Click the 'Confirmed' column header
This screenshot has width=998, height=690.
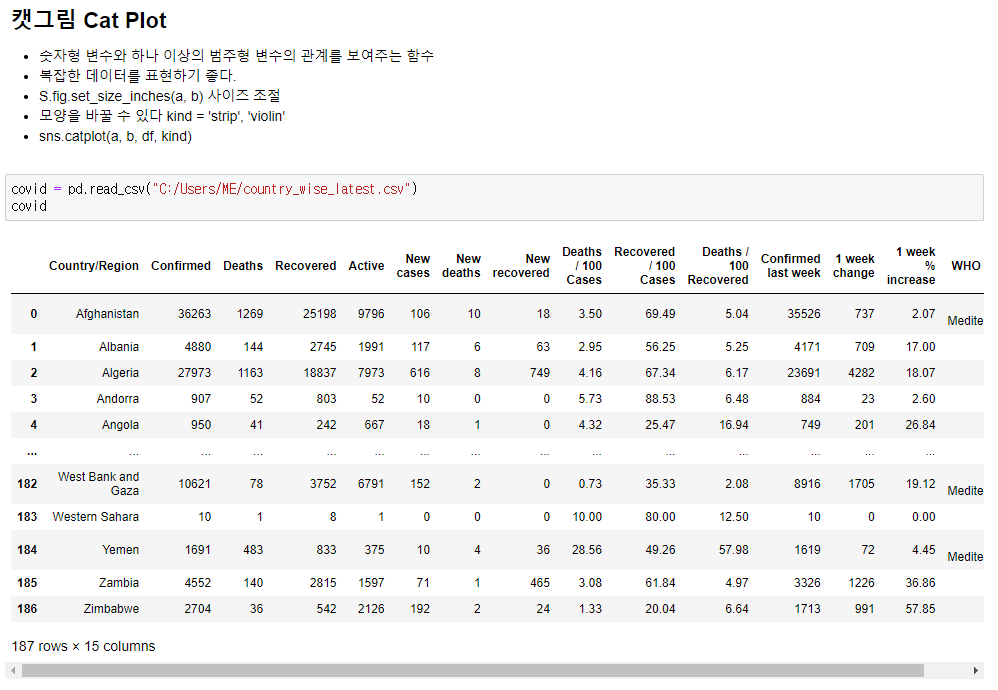coord(181,265)
